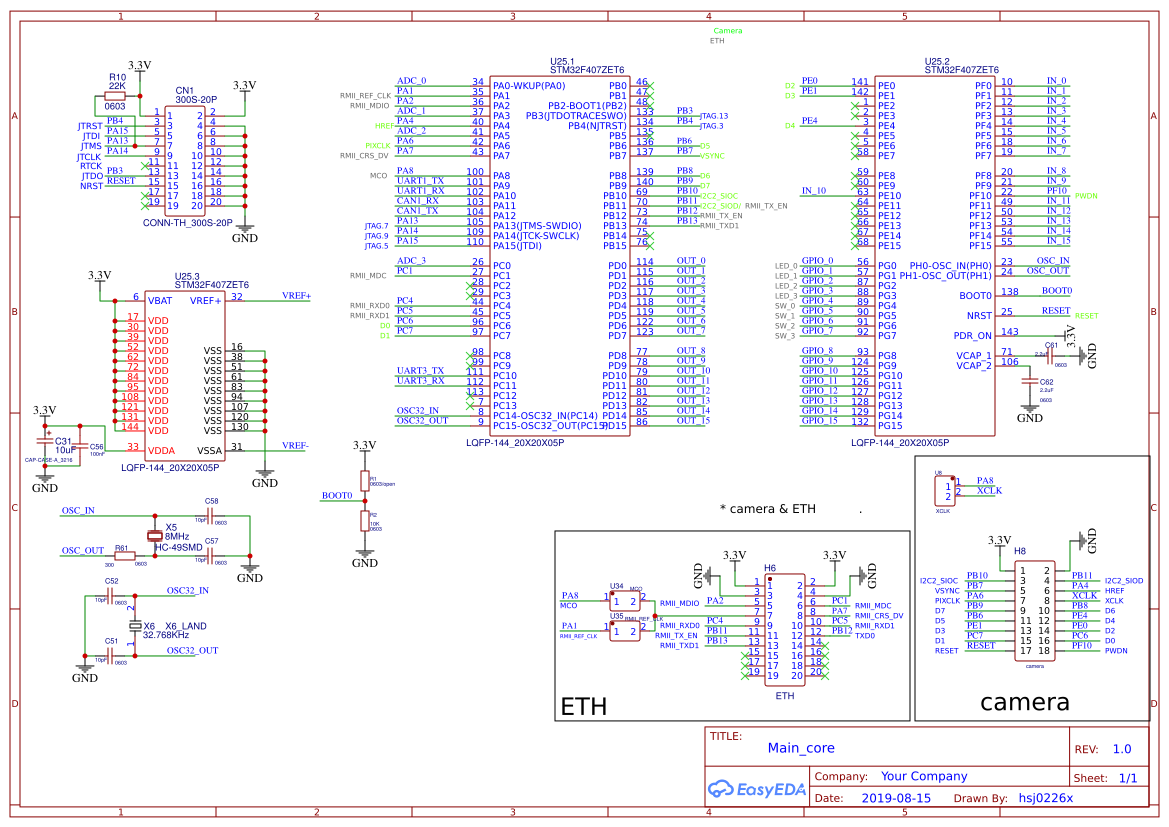Viewport: 1169px width, 827px height.
Task: Select the 32.768KHz crystal X6 symbol
Action: [x=135, y=625]
